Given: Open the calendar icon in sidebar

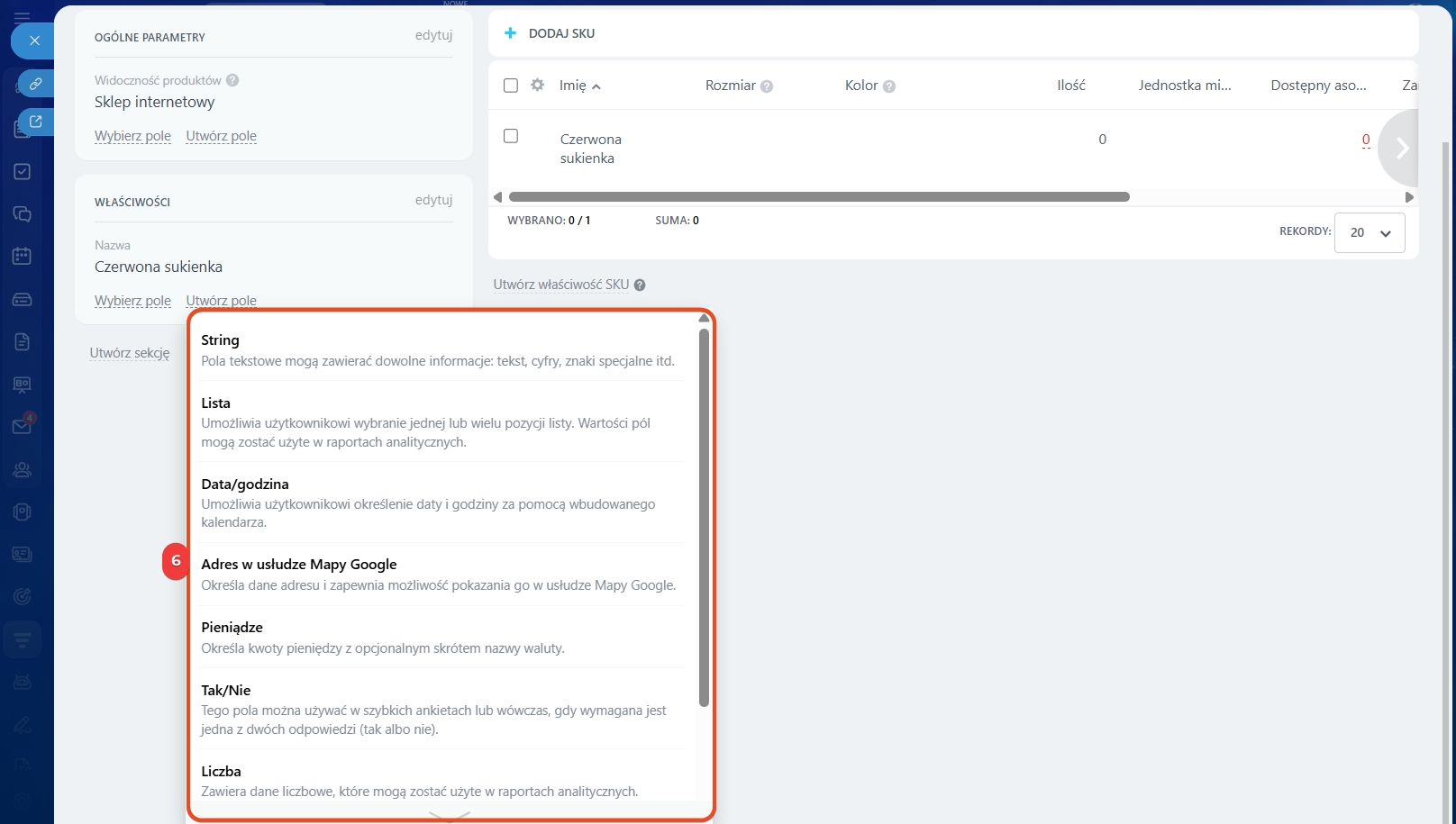Looking at the screenshot, I should [x=23, y=257].
